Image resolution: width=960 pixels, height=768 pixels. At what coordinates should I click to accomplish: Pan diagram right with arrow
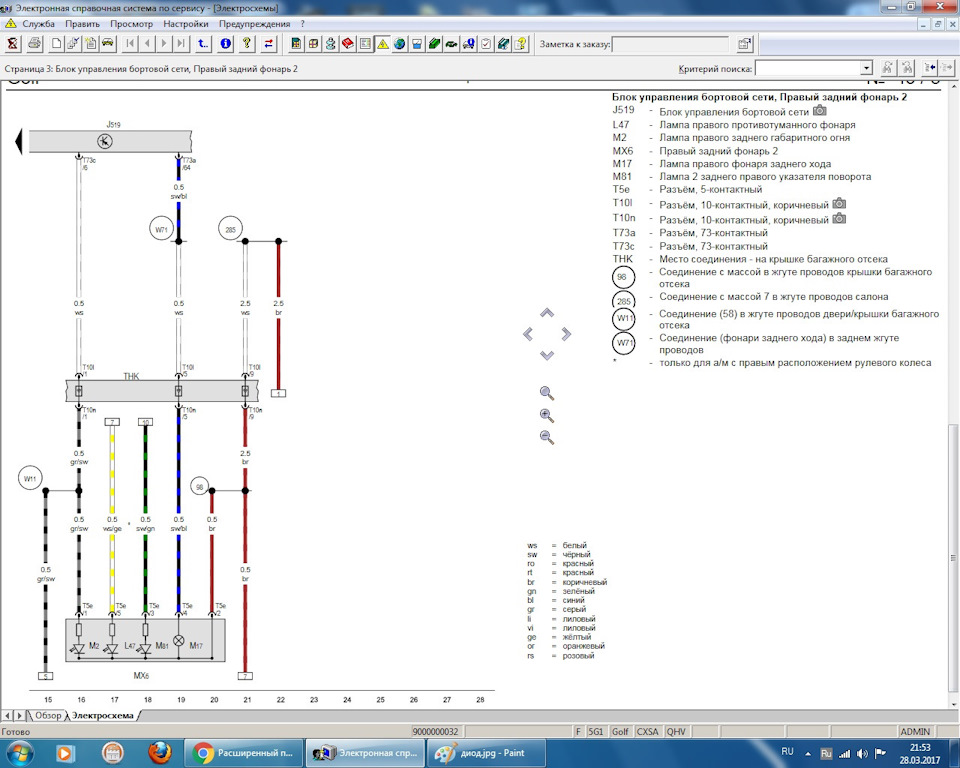[566, 334]
